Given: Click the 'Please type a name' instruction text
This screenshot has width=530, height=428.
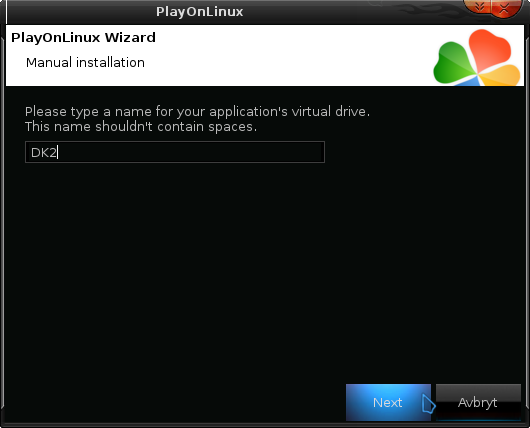Looking at the screenshot, I should (197, 112).
